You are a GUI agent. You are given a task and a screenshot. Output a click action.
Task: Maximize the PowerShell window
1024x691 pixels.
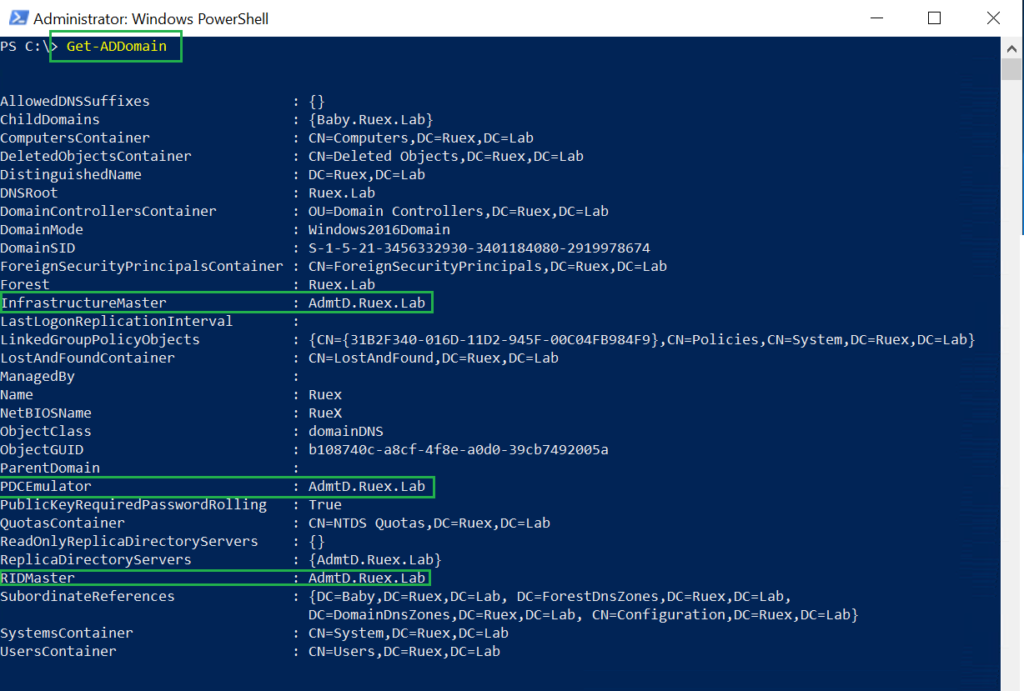point(935,18)
